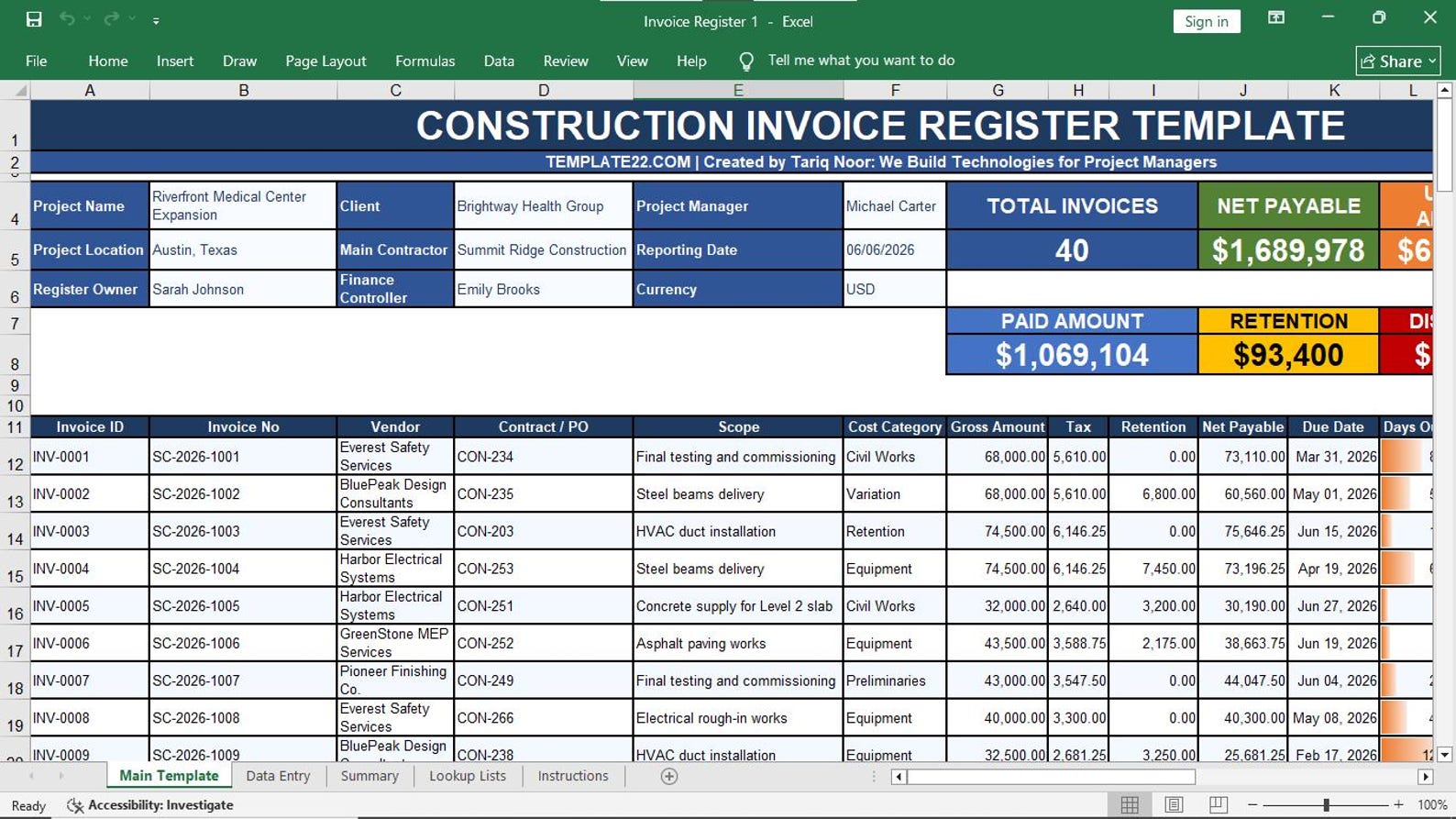Click the Sign in button
1456x819 pixels.
[1207, 21]
